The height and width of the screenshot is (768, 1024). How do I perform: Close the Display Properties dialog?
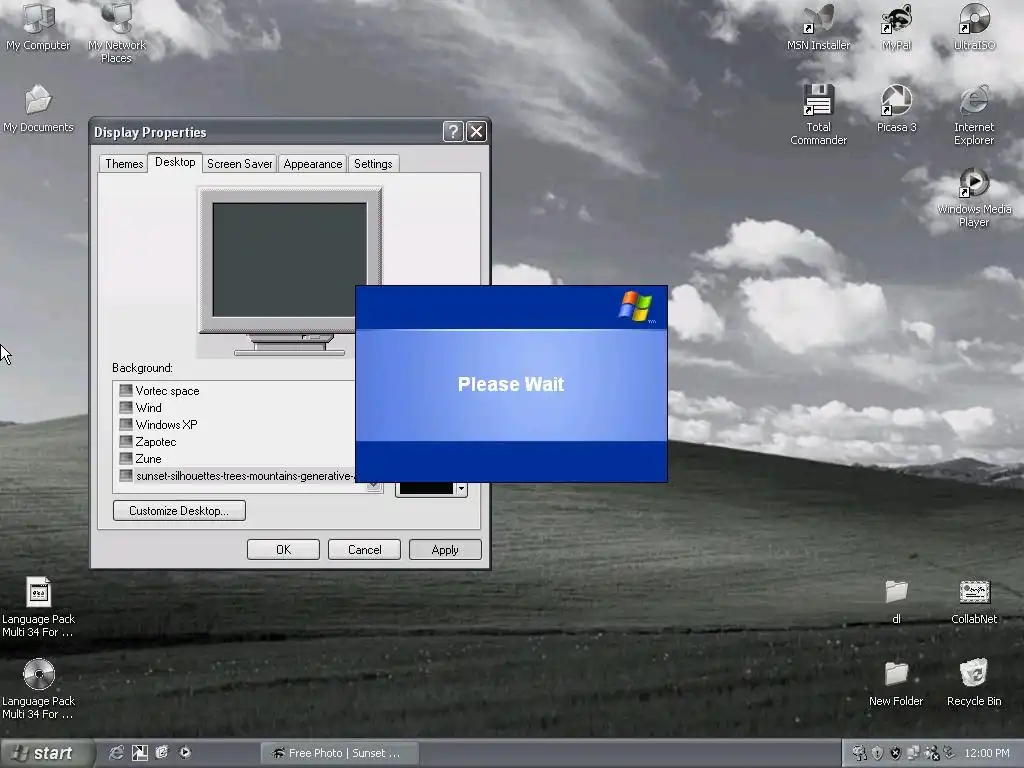476,131
